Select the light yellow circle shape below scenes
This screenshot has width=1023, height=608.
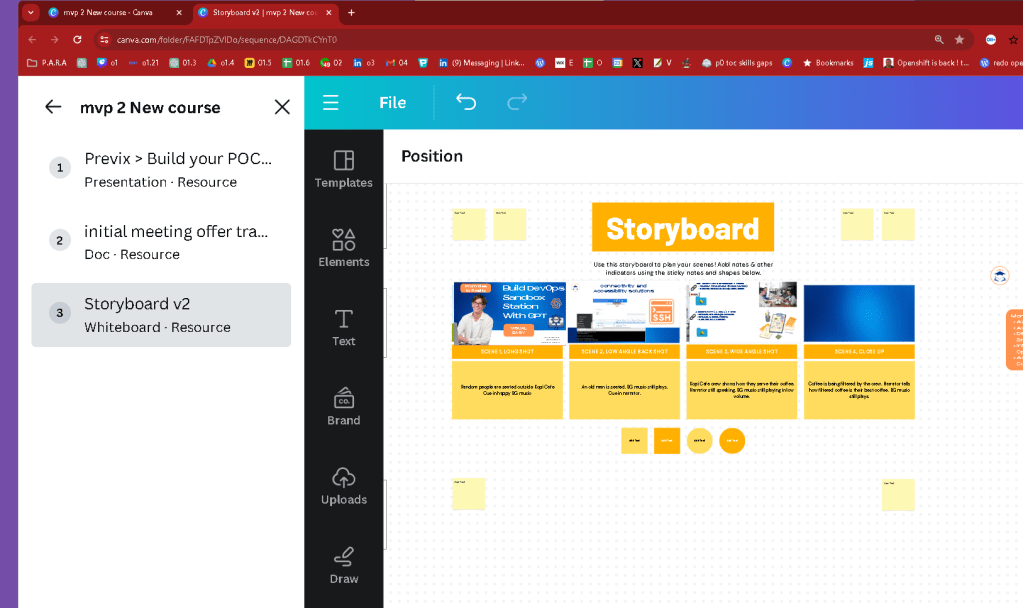tap(699, 440)
